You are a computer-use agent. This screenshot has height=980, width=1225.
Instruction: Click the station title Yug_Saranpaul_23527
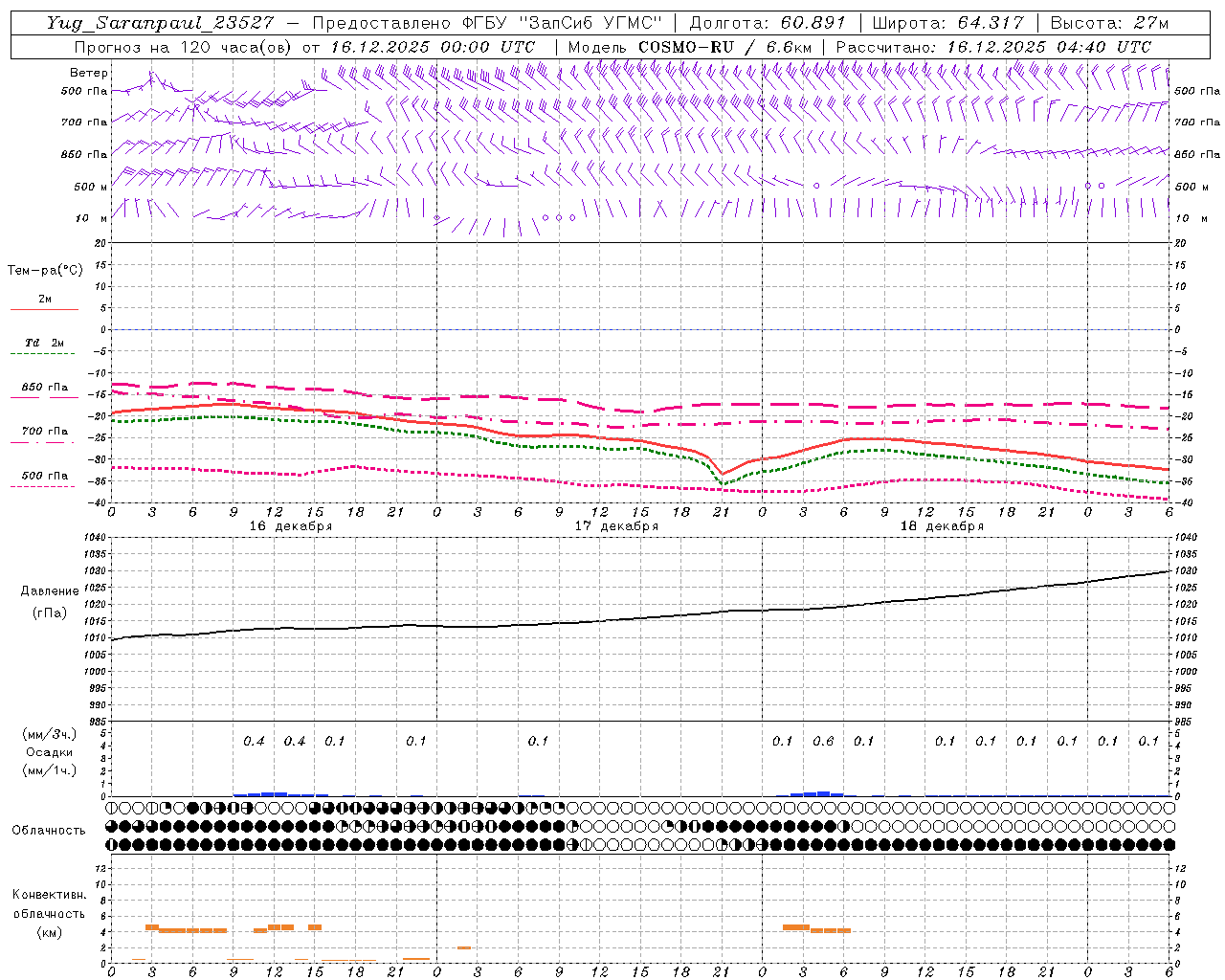161,23
